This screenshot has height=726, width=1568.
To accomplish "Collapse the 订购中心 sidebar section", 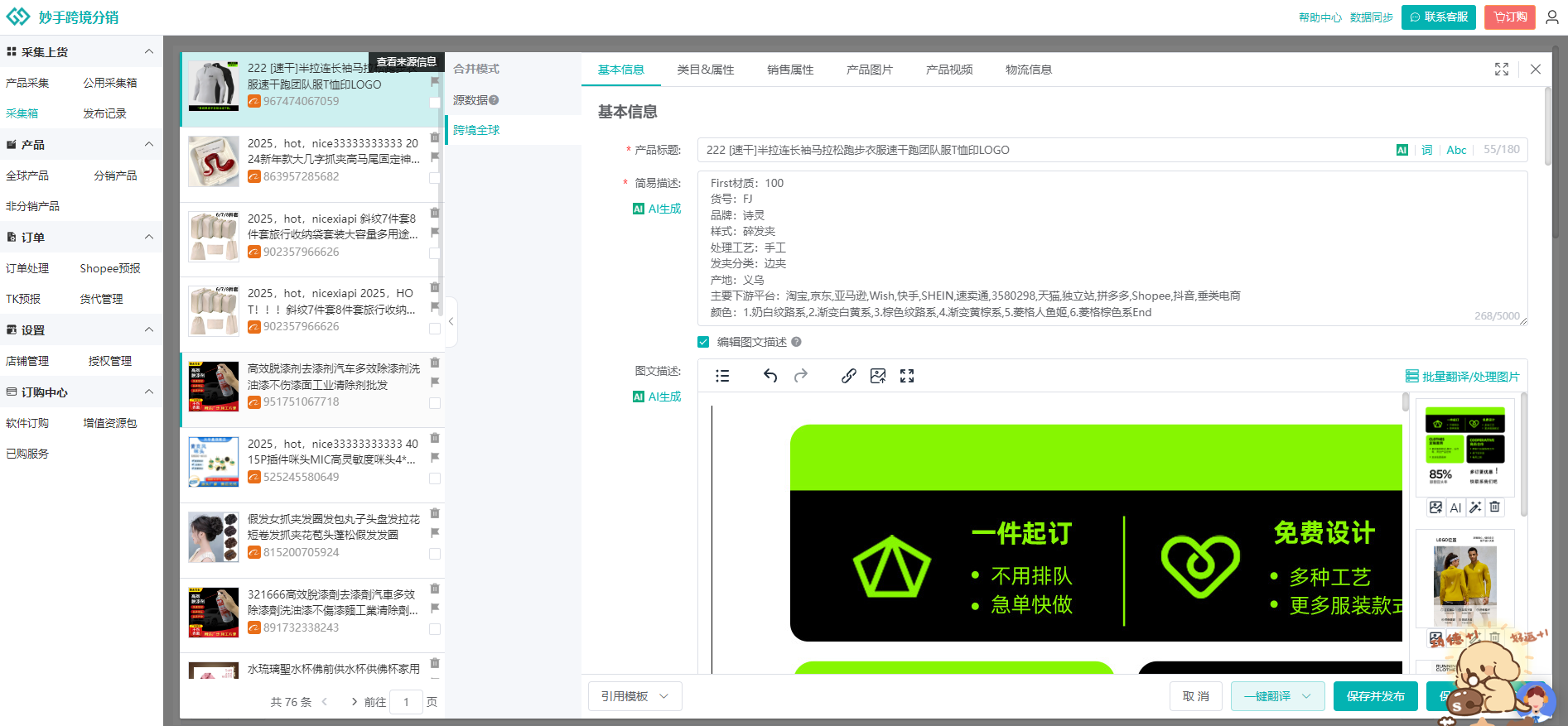I will (149, 392).
